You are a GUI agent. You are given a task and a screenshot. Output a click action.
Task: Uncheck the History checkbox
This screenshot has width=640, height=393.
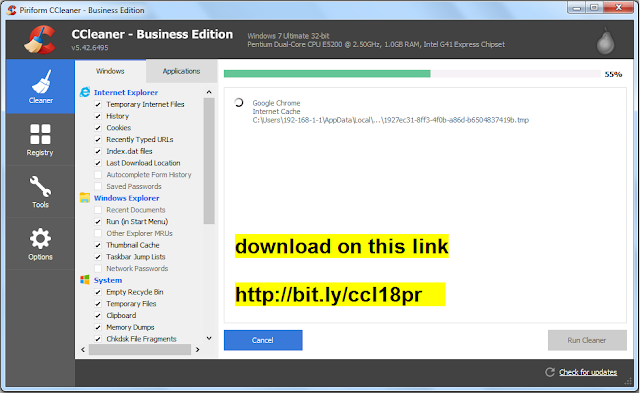pyautogui.click(x=98, y=116)
